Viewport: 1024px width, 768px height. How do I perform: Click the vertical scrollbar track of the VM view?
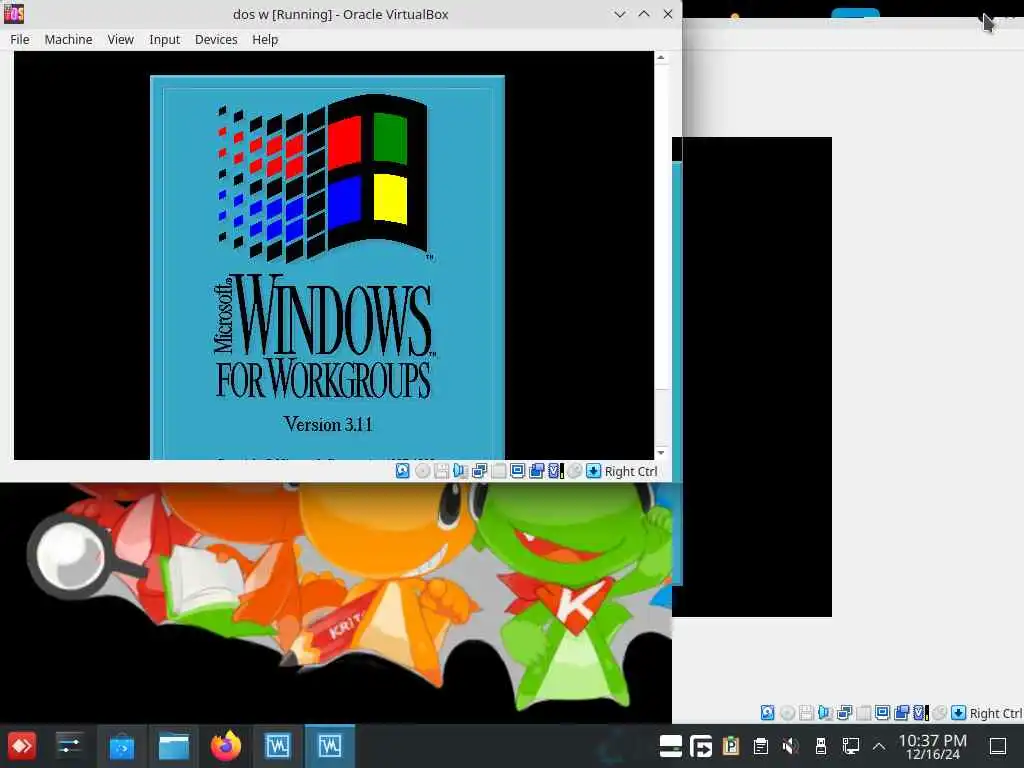[661, 255]
